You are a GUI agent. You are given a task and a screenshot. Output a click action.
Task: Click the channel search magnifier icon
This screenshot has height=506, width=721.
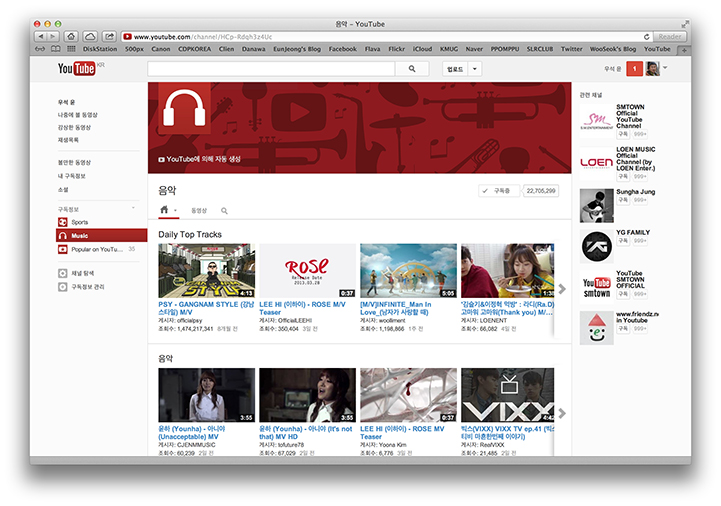(x=224, y=211)
